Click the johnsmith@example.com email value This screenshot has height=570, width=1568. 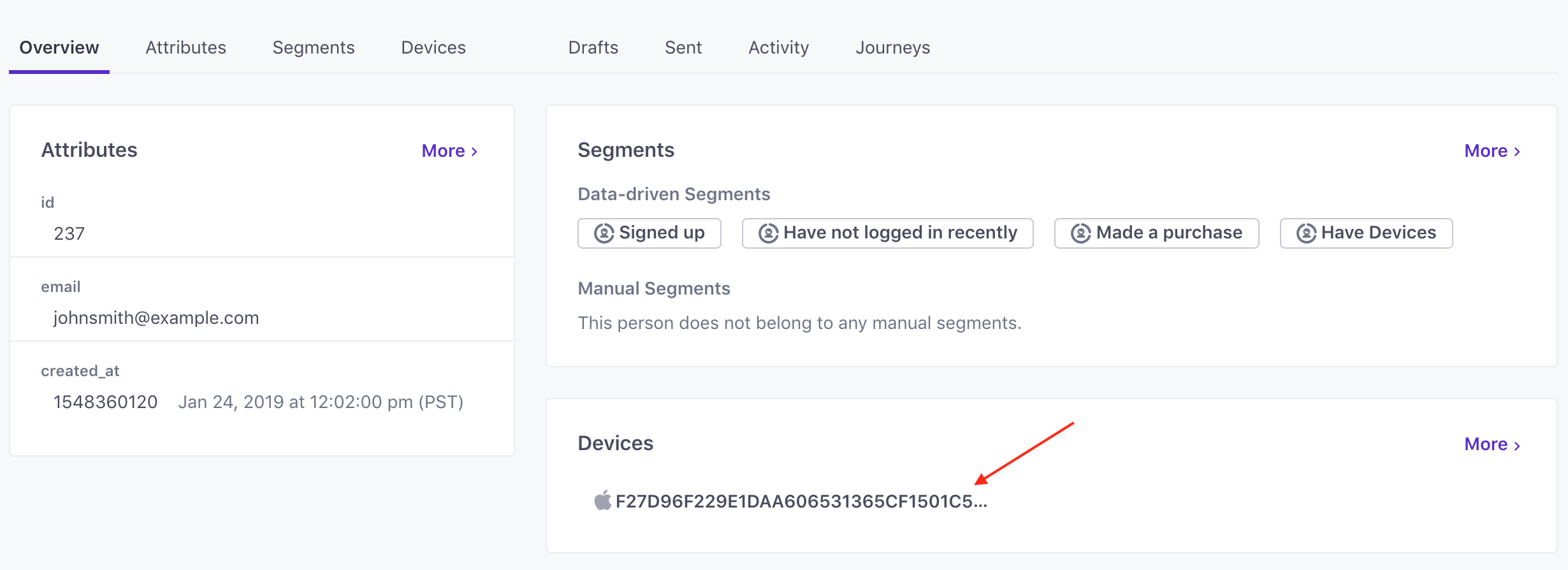click(x=156, y=318)
